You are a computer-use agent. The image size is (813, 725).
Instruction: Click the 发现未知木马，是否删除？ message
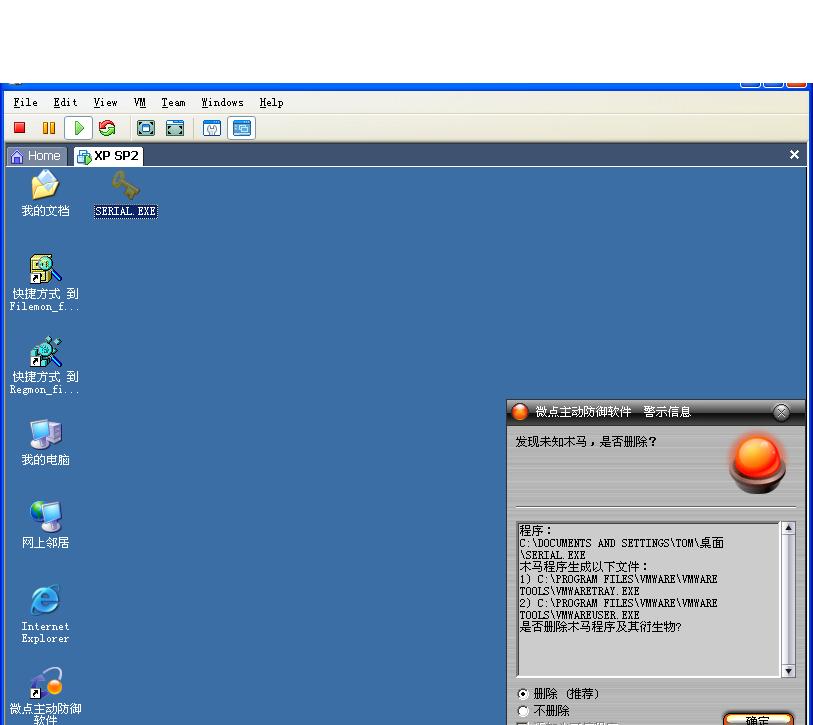586,441
